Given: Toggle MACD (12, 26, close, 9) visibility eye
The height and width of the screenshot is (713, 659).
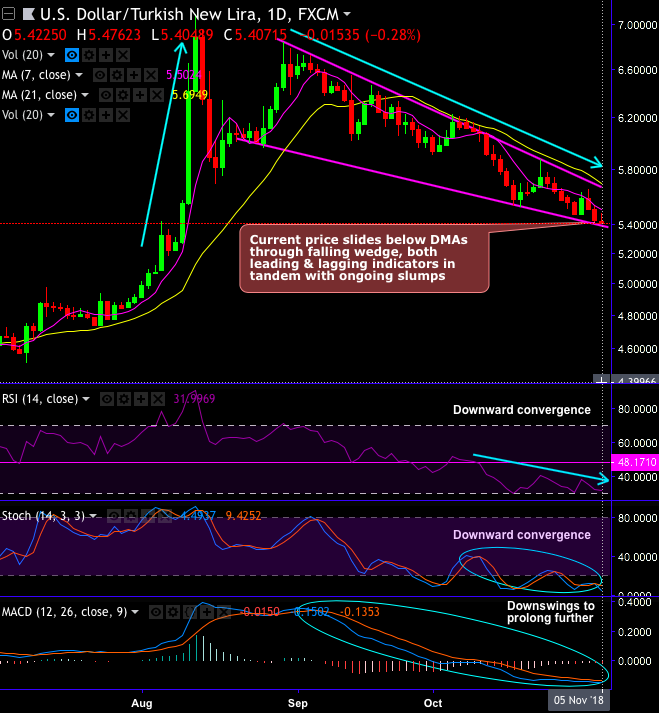Looking at the screenshot, I should (156, 613).
